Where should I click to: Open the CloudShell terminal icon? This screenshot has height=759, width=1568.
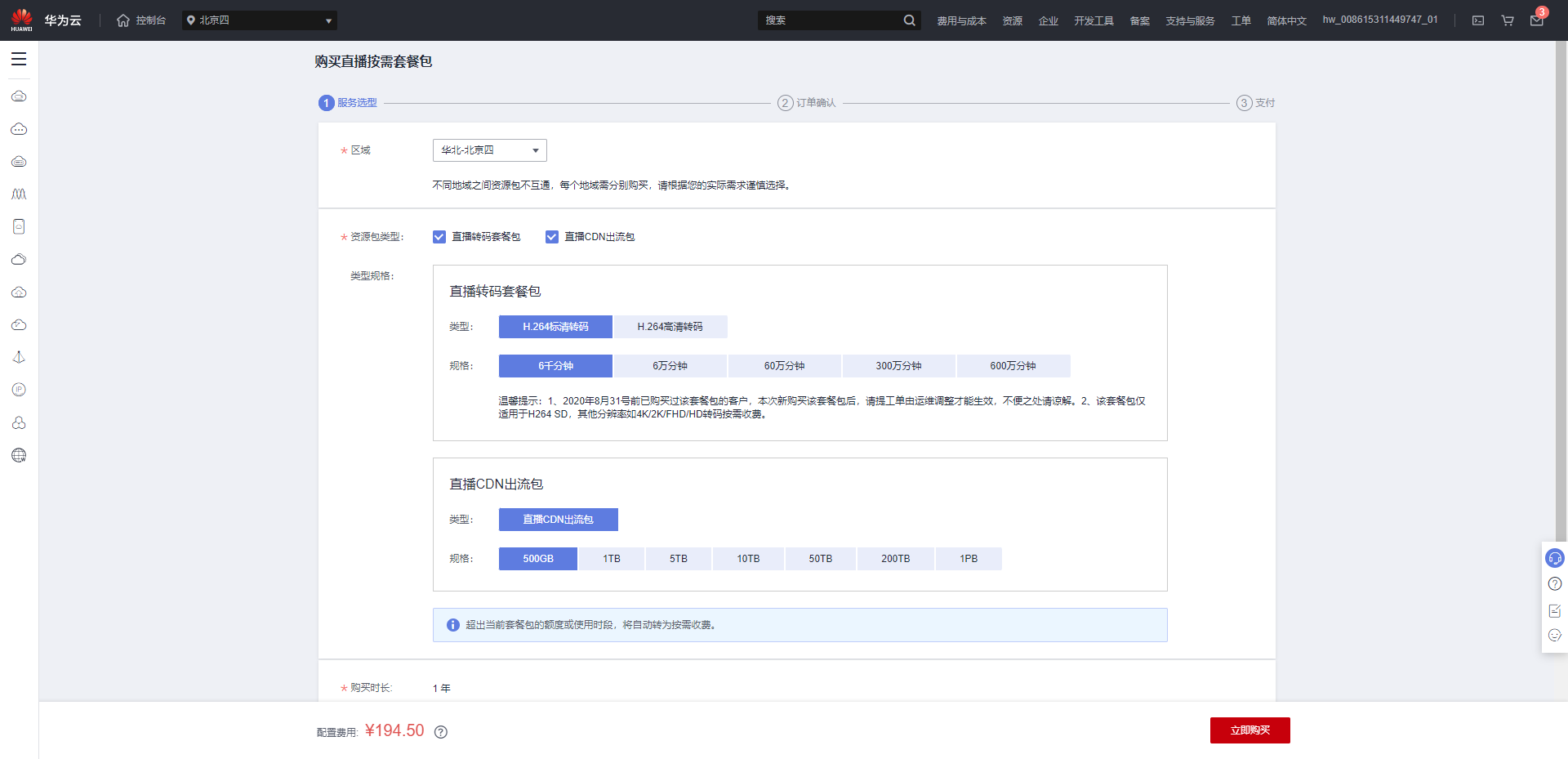1478,20
